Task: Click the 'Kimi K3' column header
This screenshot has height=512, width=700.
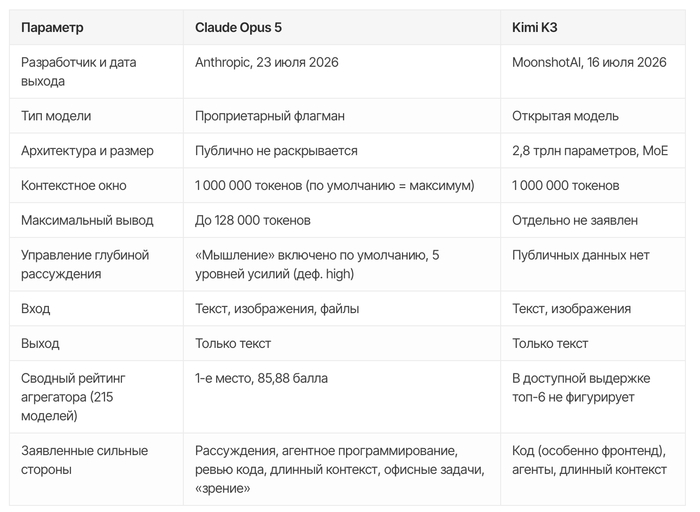Action: point(534,28)
